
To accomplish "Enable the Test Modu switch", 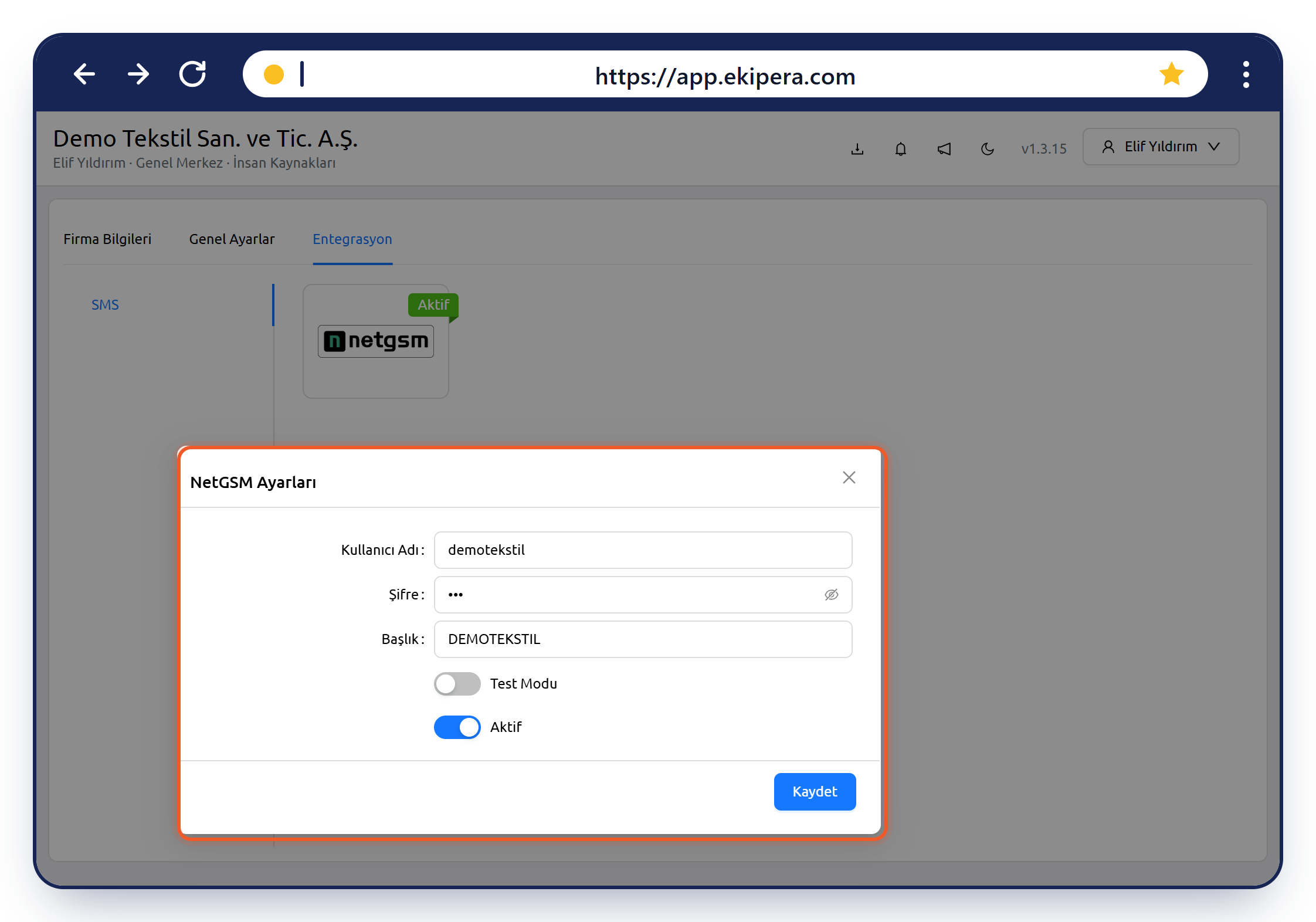I will pyautogui.click(x=457, y=684).
